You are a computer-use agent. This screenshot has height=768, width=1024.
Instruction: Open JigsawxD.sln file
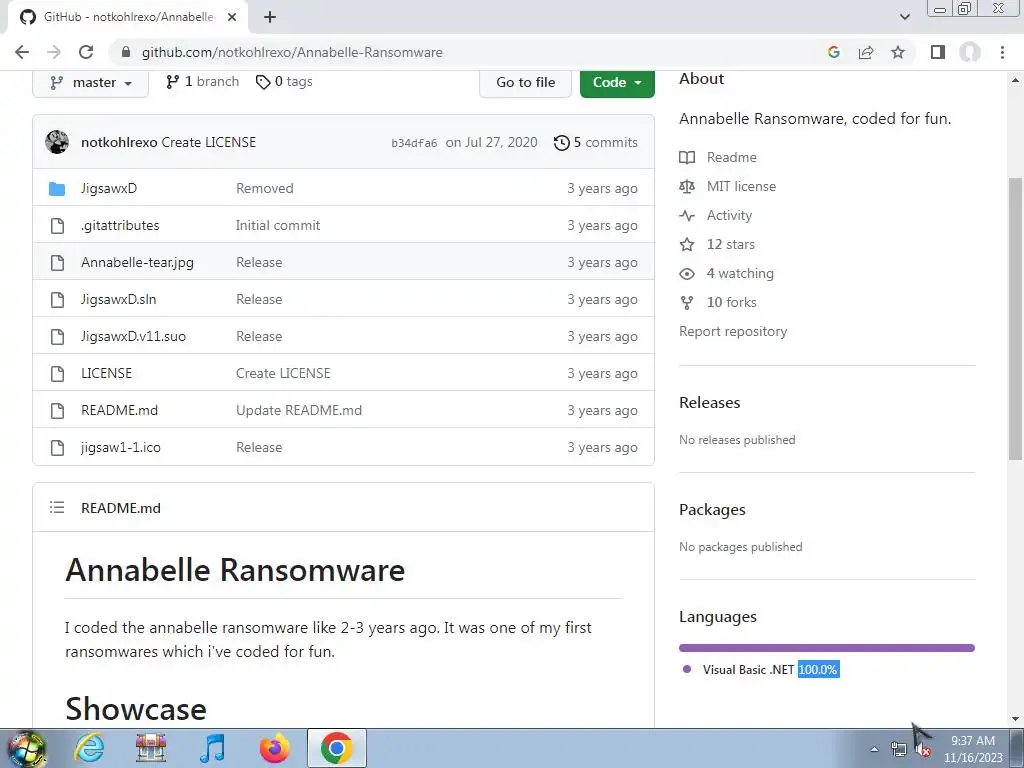[118, 300]
